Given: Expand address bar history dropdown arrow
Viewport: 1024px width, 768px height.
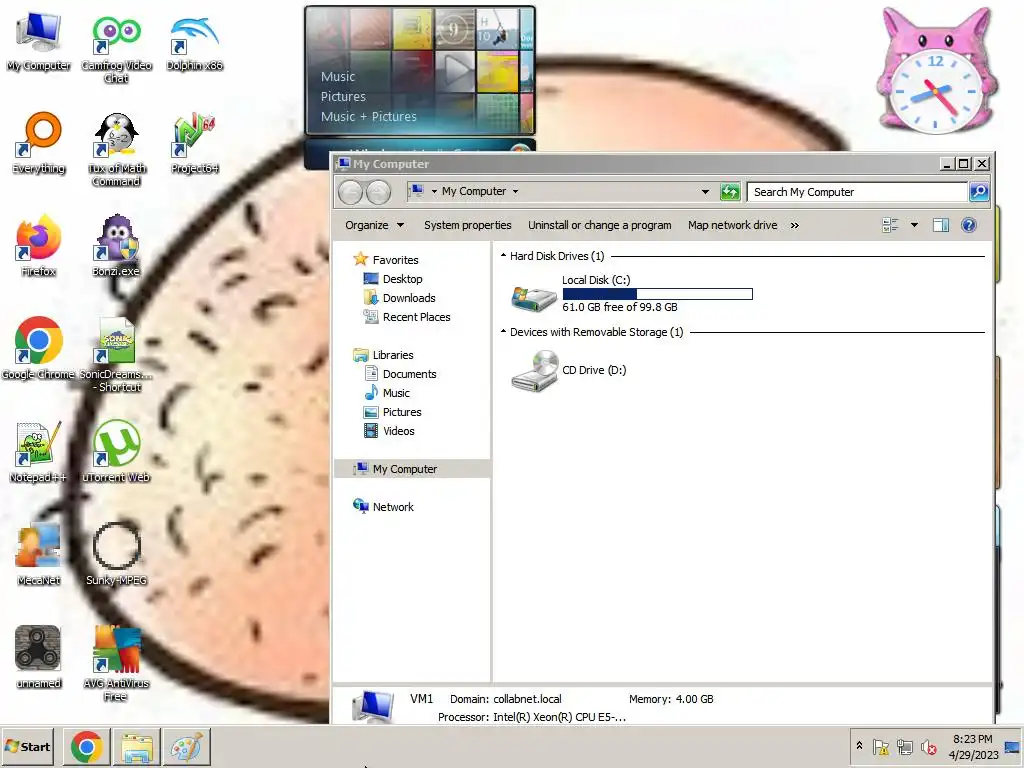Looking at the screenshot, I should (705, 191).
